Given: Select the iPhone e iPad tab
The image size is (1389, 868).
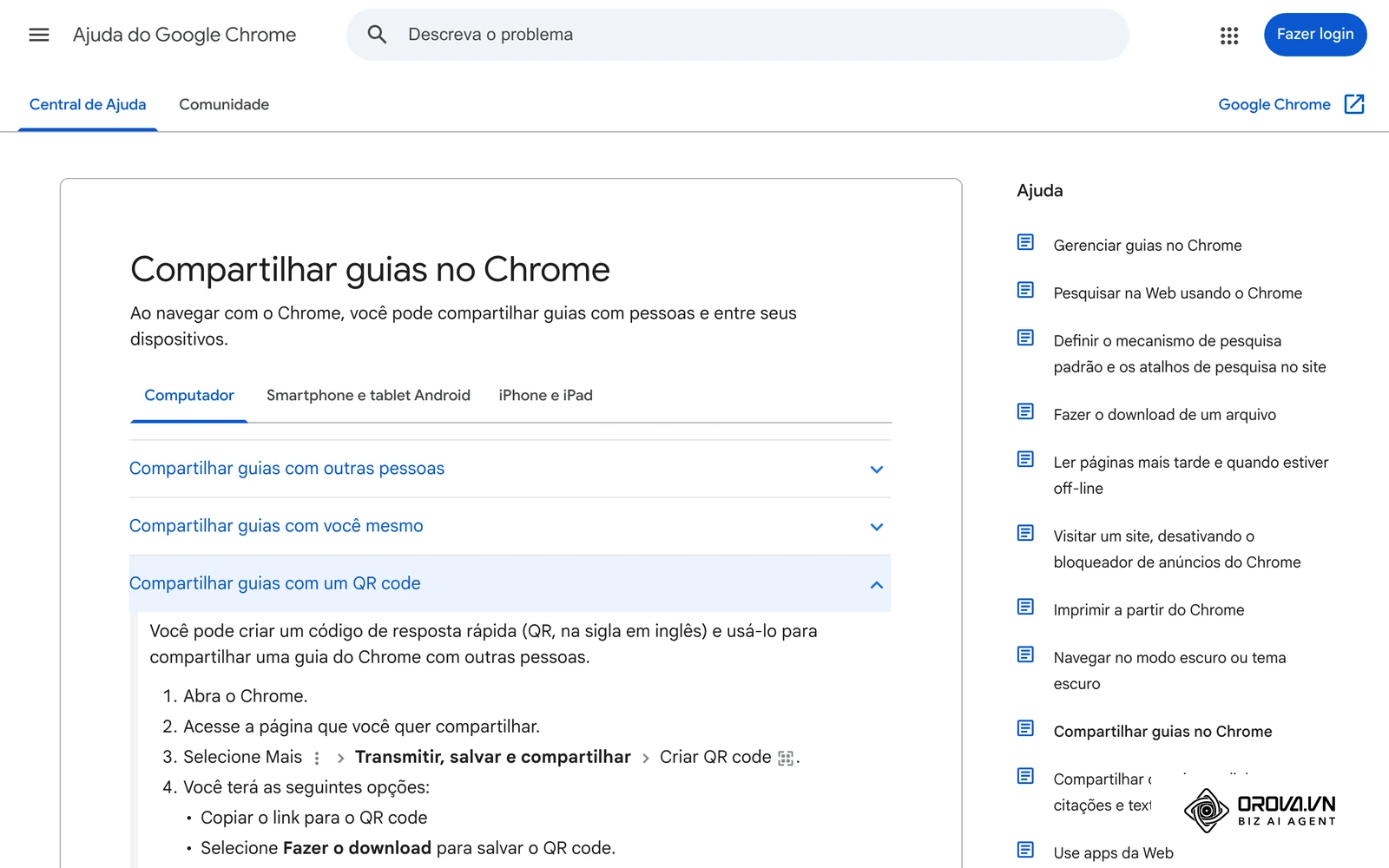Looking at the screenshot, I should pos(546,396).
